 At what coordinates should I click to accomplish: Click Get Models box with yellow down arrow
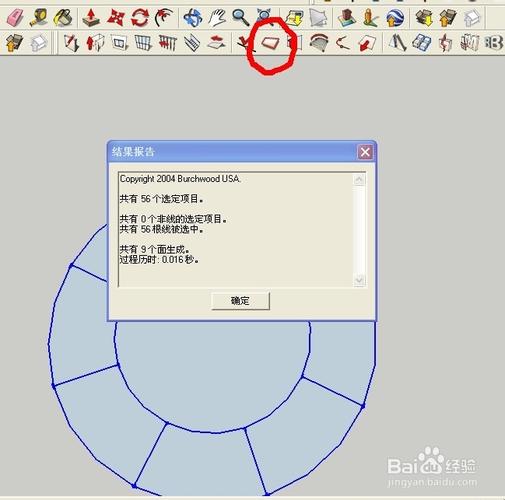[424, 17]
